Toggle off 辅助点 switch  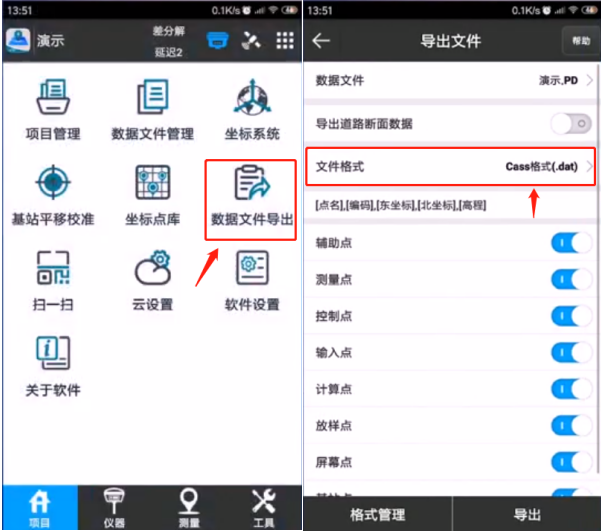tap(570, 243)
